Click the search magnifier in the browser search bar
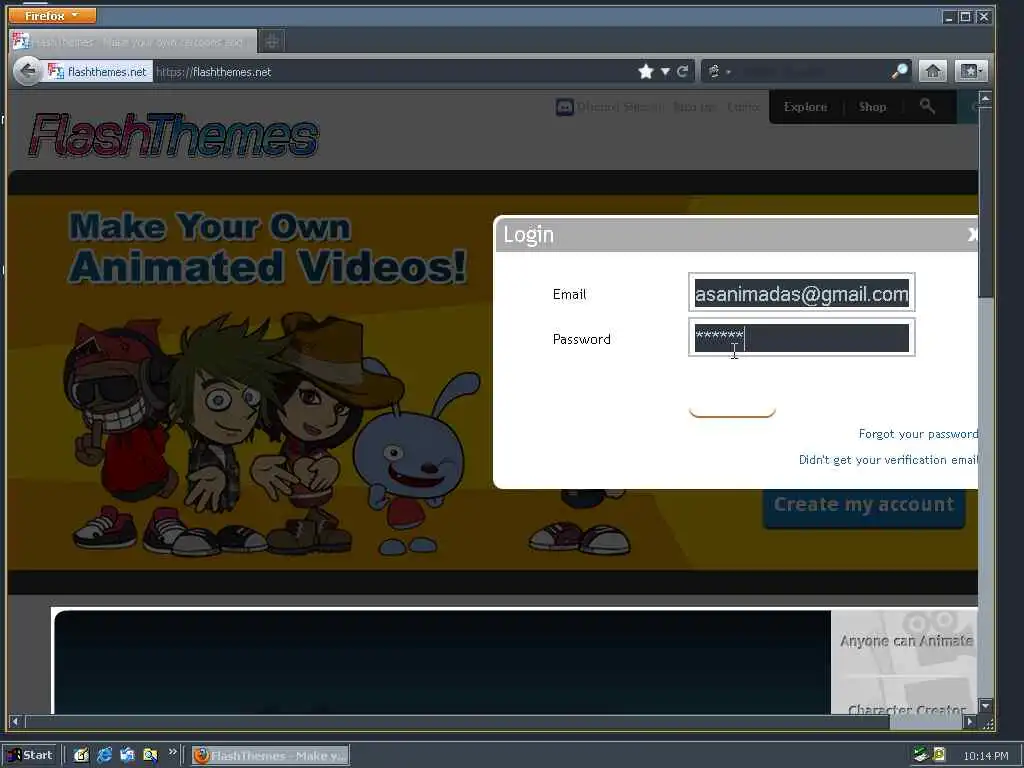Screen dimensions: 1024x768 (900, 71)
